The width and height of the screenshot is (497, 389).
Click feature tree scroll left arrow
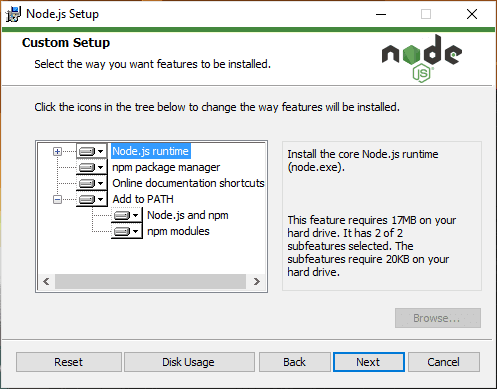[46, 282]
